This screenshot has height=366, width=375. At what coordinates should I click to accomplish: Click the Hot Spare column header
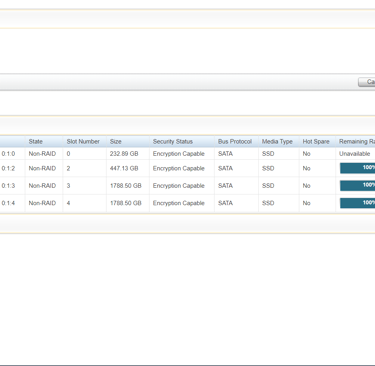pyautogui.click(x=317, y=142)
